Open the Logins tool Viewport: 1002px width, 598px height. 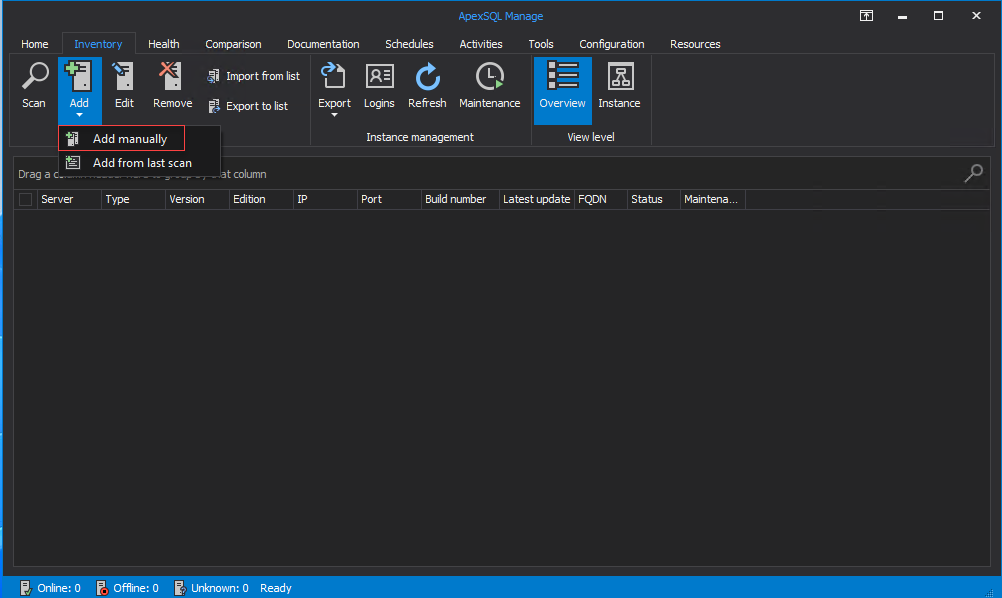379,86
